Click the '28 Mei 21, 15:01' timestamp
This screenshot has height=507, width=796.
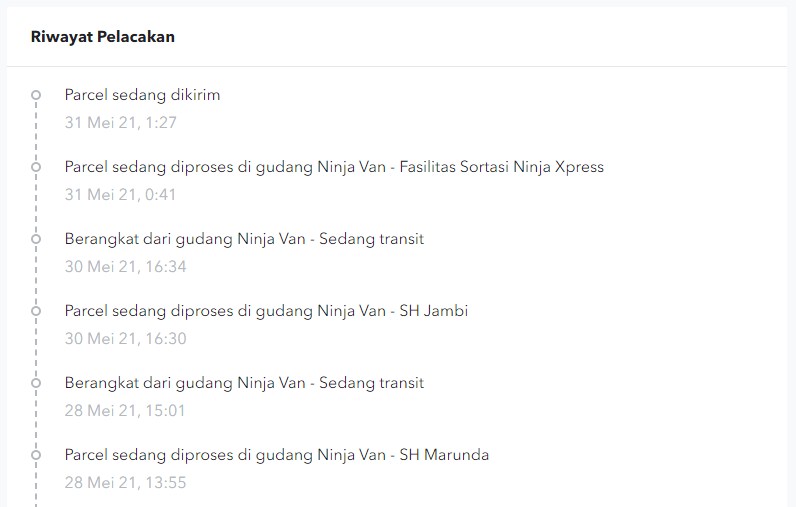coord(125,411)
